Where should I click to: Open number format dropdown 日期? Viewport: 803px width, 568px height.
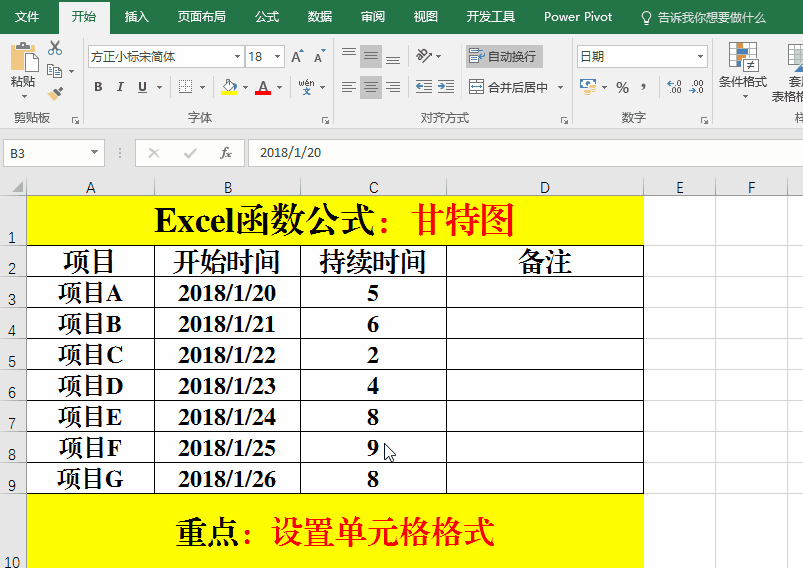[x=700, y=56]
